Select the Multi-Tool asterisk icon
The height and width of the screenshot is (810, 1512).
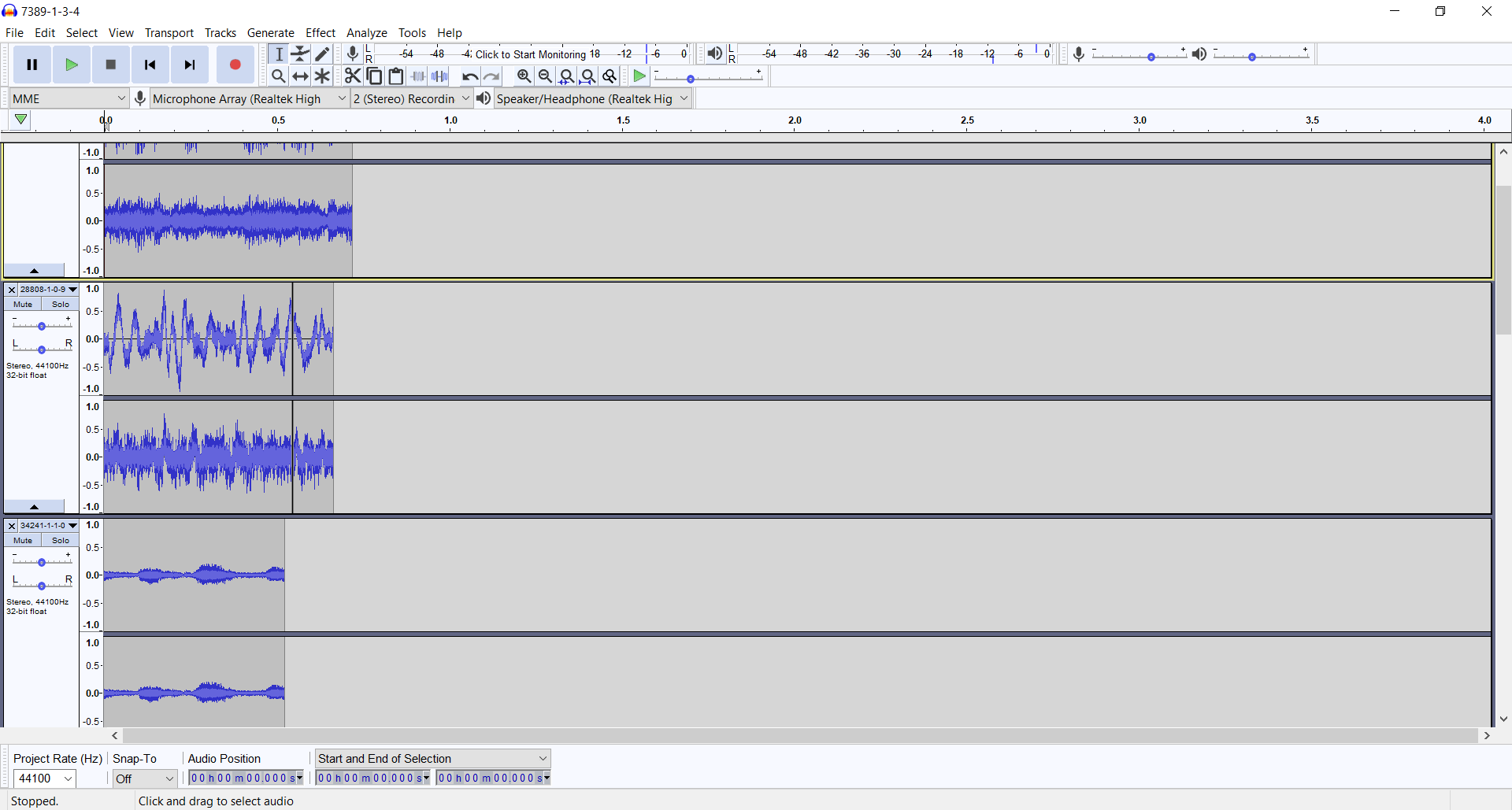[323, 76]
